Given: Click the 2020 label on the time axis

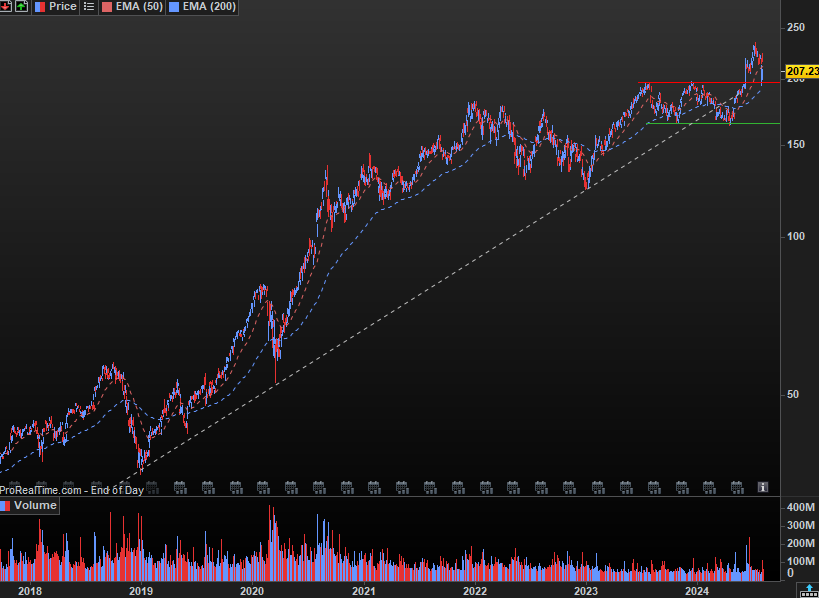Looking at the screenshot, I should pos(252,591).
